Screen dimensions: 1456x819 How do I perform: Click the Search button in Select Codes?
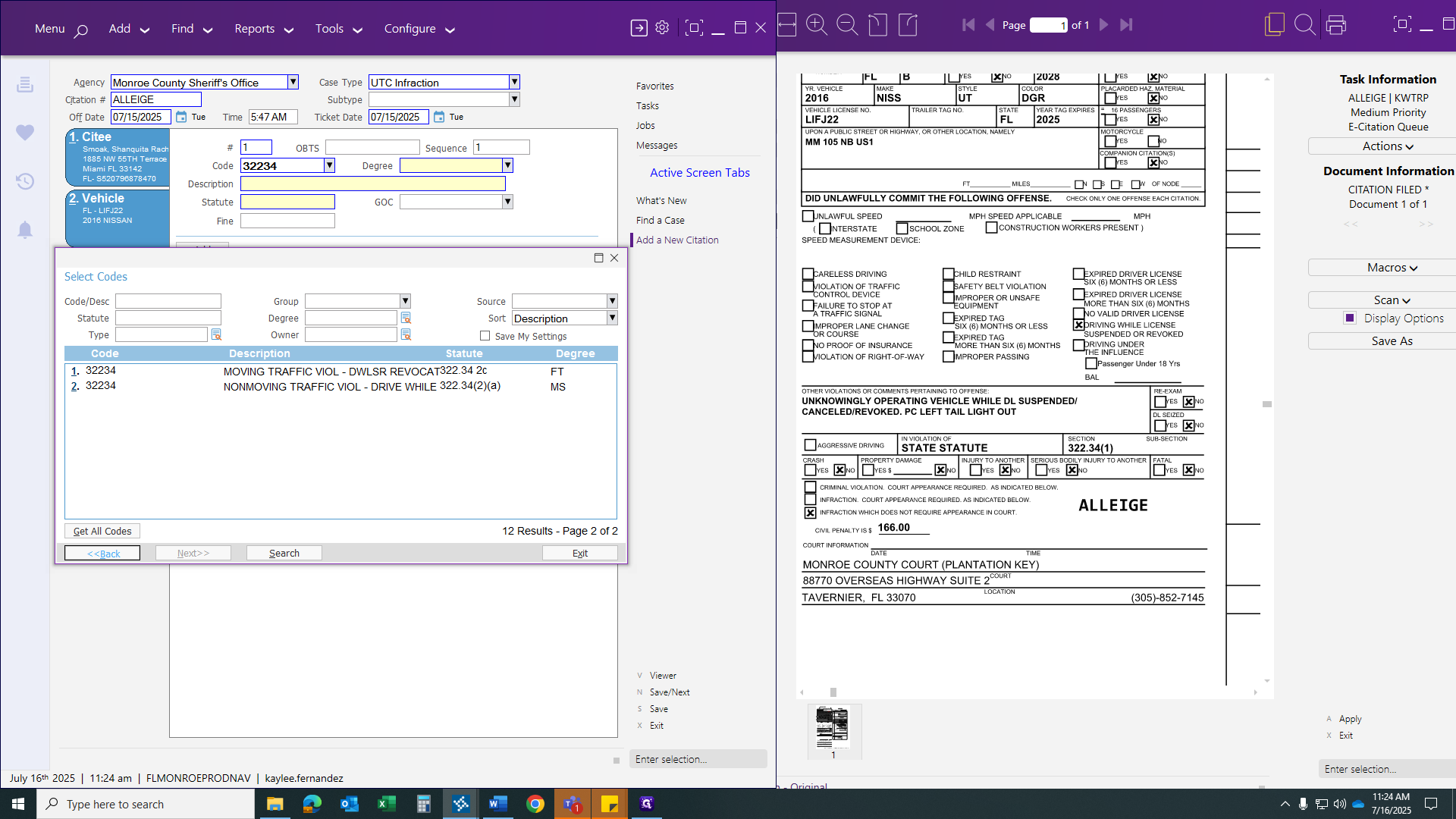(284, 554)
